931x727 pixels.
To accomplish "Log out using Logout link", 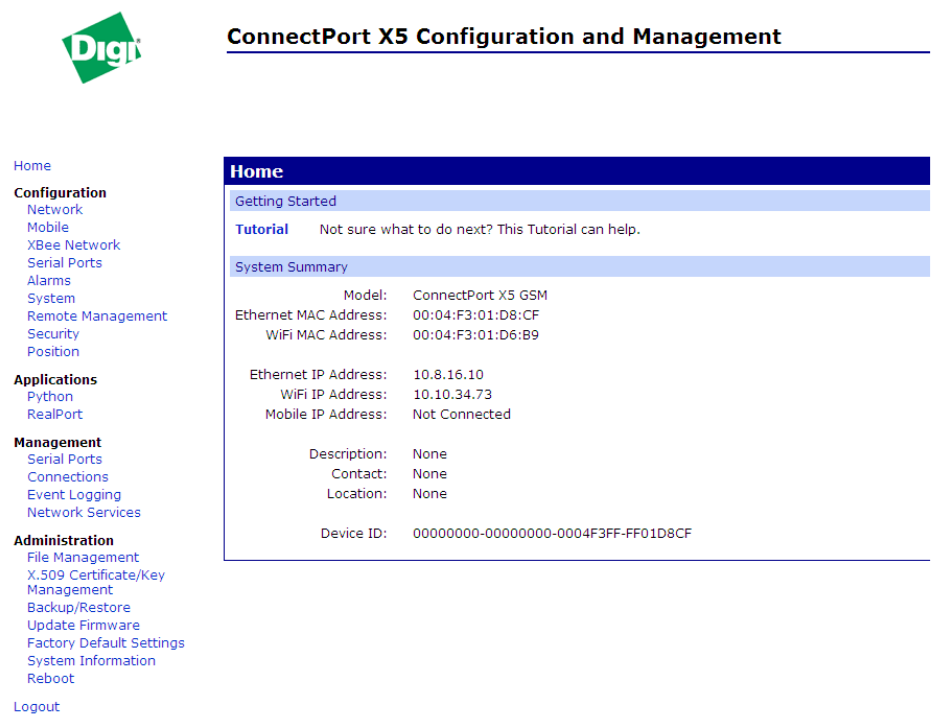I will [36, 707].
